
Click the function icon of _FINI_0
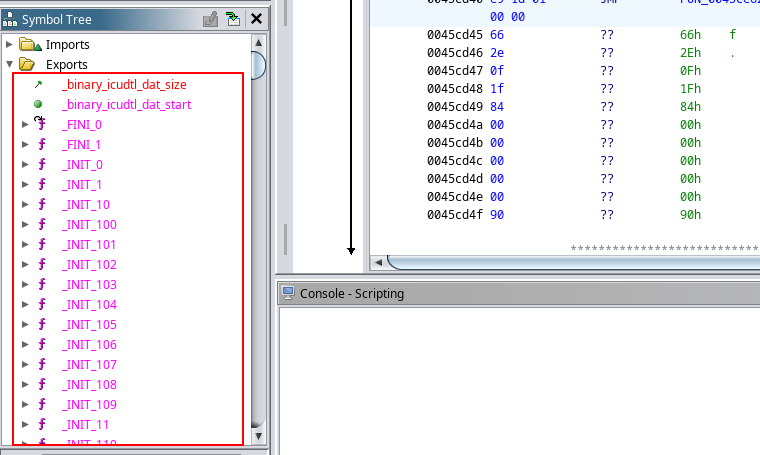41,125
